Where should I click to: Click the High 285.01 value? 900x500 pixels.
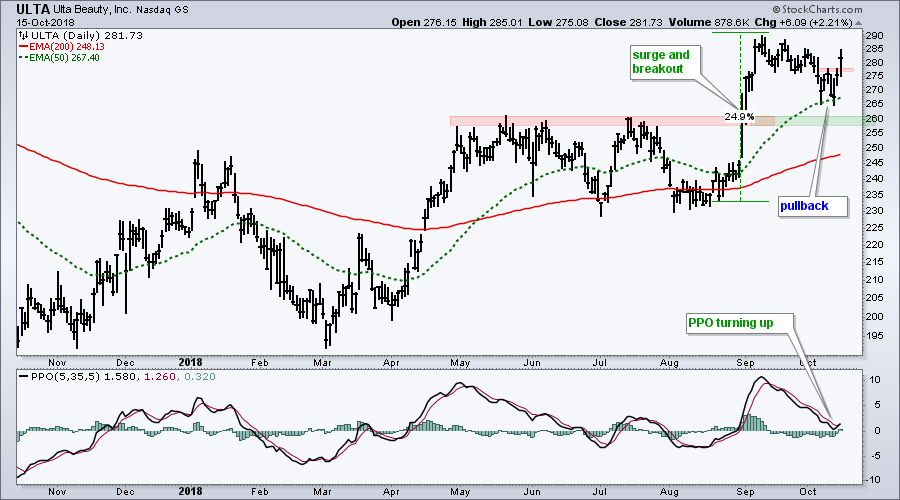pyautogui.click(x=491, y=22)
